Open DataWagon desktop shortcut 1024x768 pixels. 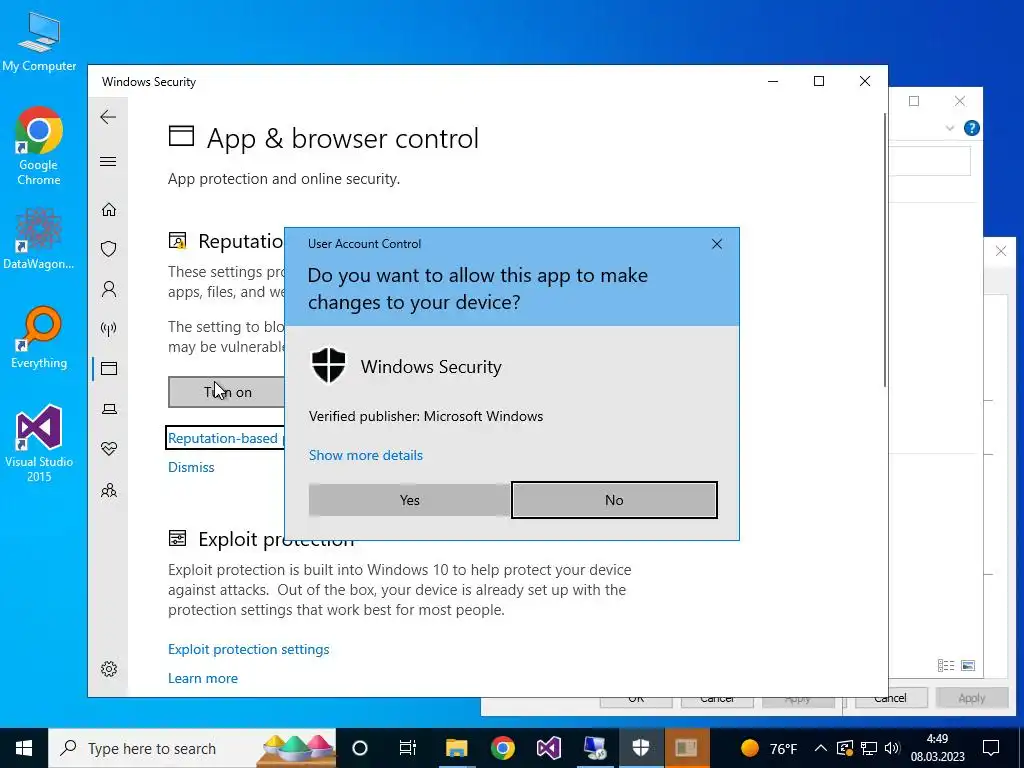coord(39,238)
